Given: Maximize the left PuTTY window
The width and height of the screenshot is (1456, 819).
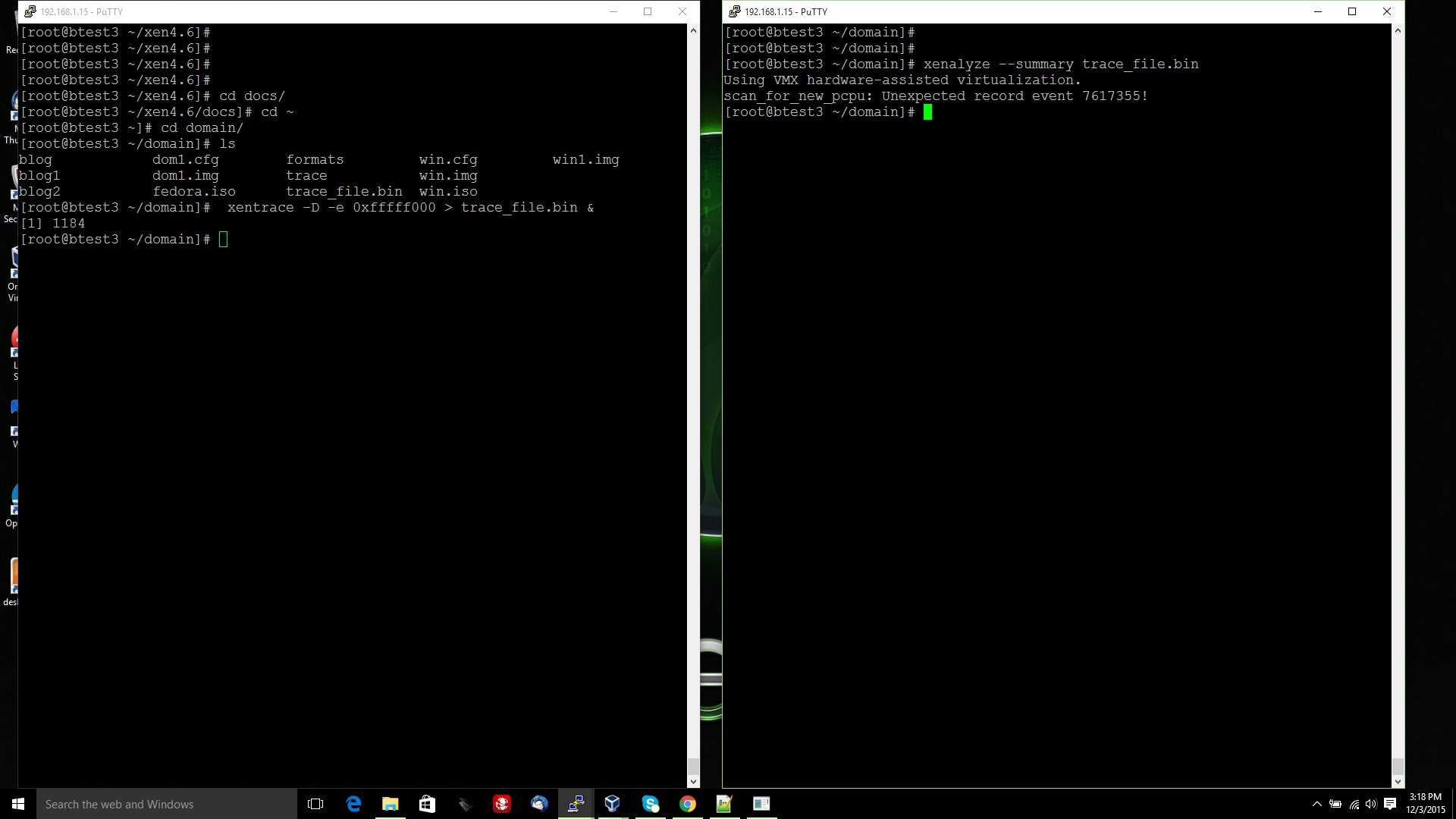Looking at the screenshot, I should coord(648,11).
